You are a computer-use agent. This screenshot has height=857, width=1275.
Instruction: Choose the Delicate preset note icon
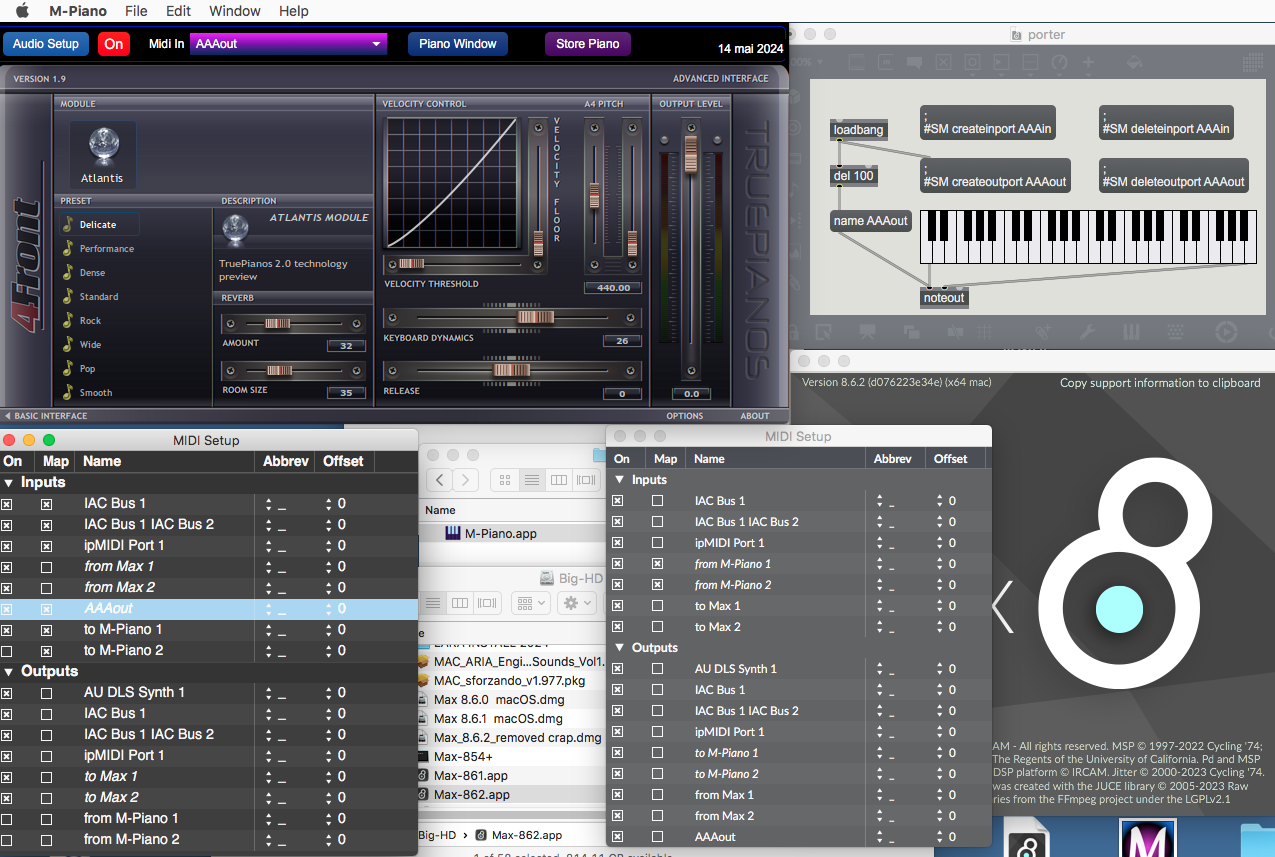pos(68,225)
